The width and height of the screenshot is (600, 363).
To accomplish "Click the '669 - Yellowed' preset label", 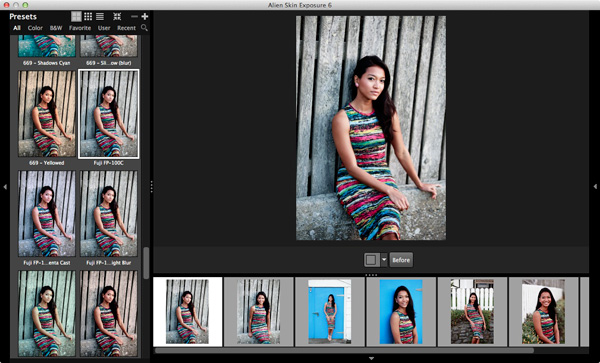I will [47, 163].
